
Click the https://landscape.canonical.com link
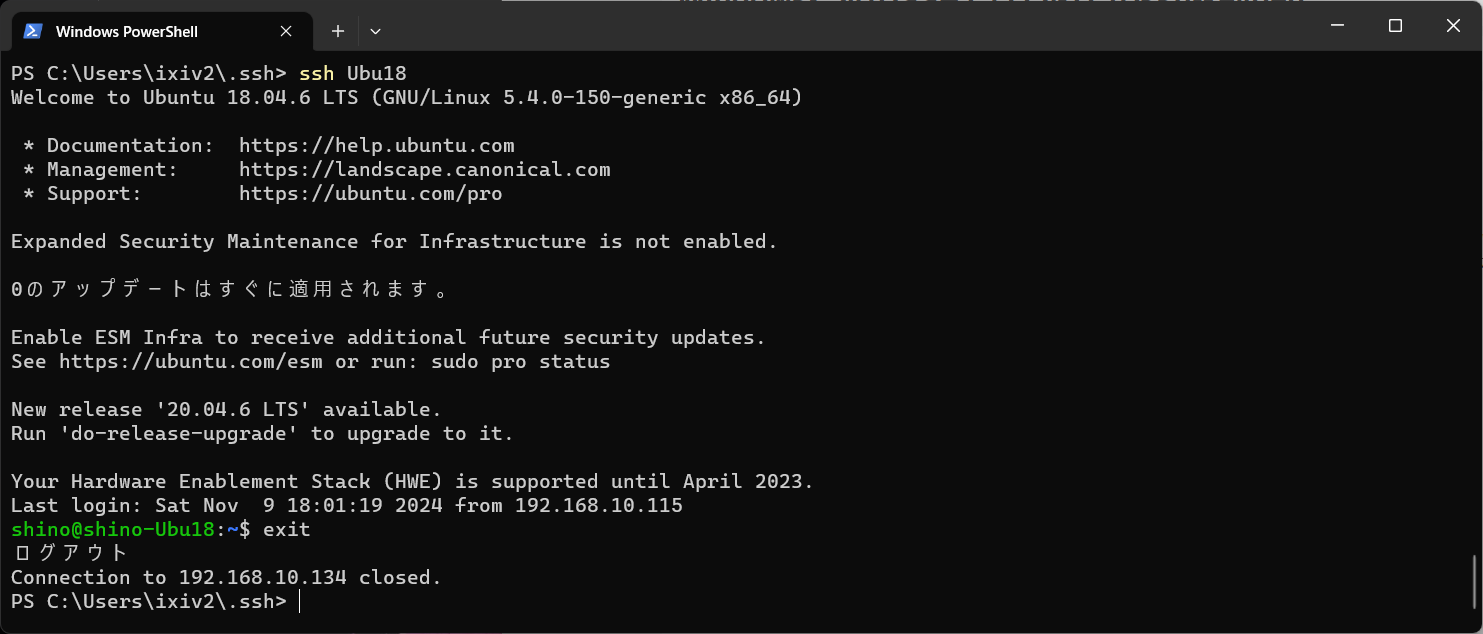tap(424, 169)
